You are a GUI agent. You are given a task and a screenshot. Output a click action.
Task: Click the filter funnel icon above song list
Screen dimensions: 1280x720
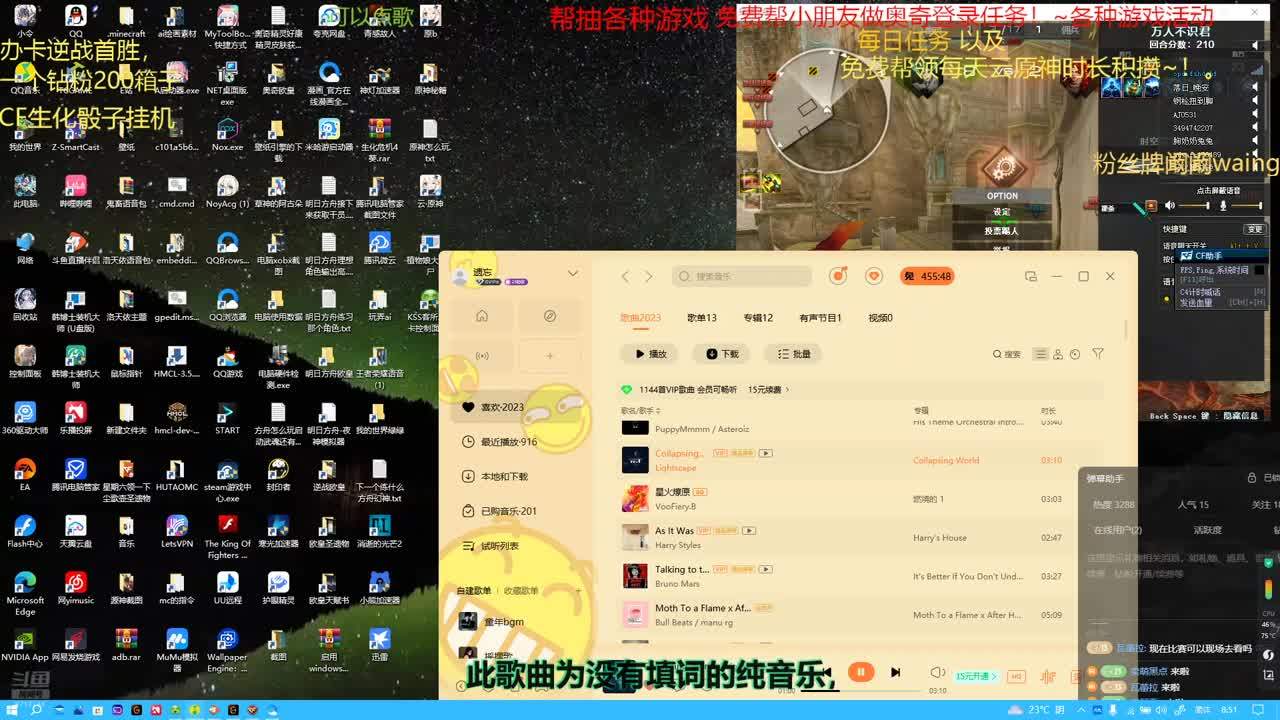tap(1098, 354)
